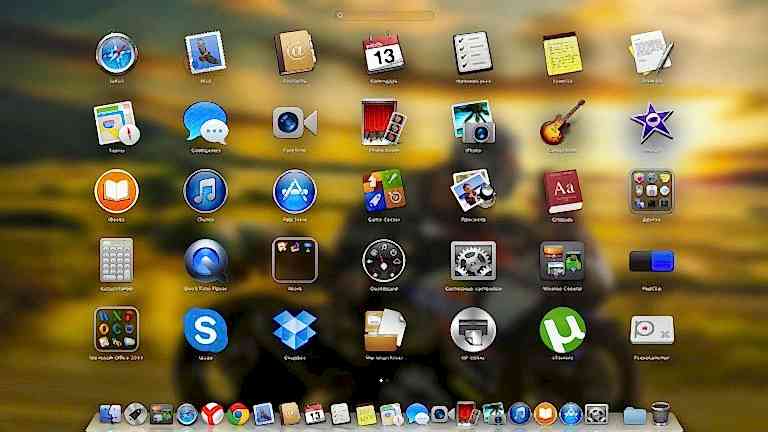Launch uTorrent green icon
This screenshot has height=432, width=768.
(x=562, y=328)
